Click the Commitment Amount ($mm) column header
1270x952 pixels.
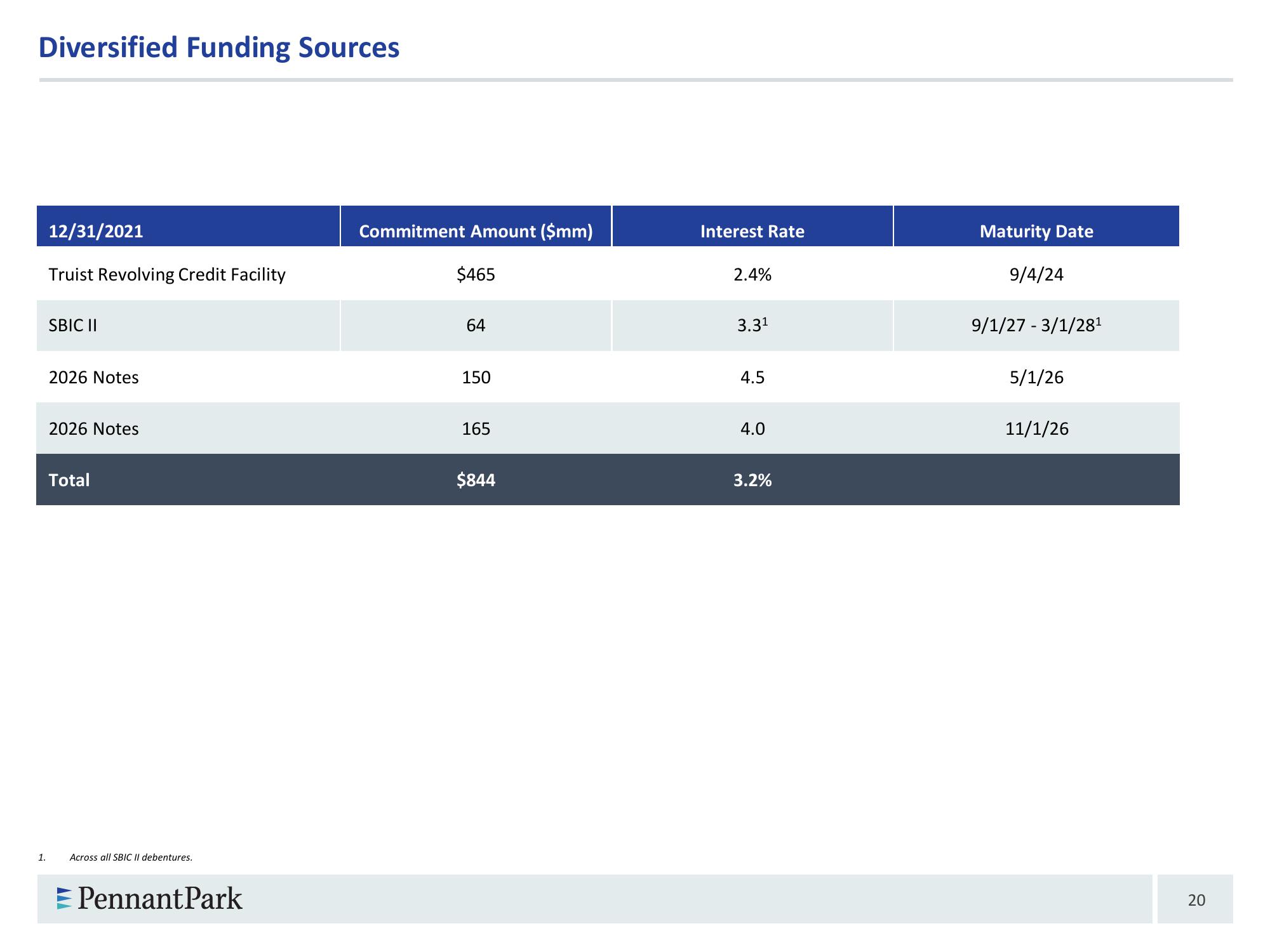click(476, 226)
